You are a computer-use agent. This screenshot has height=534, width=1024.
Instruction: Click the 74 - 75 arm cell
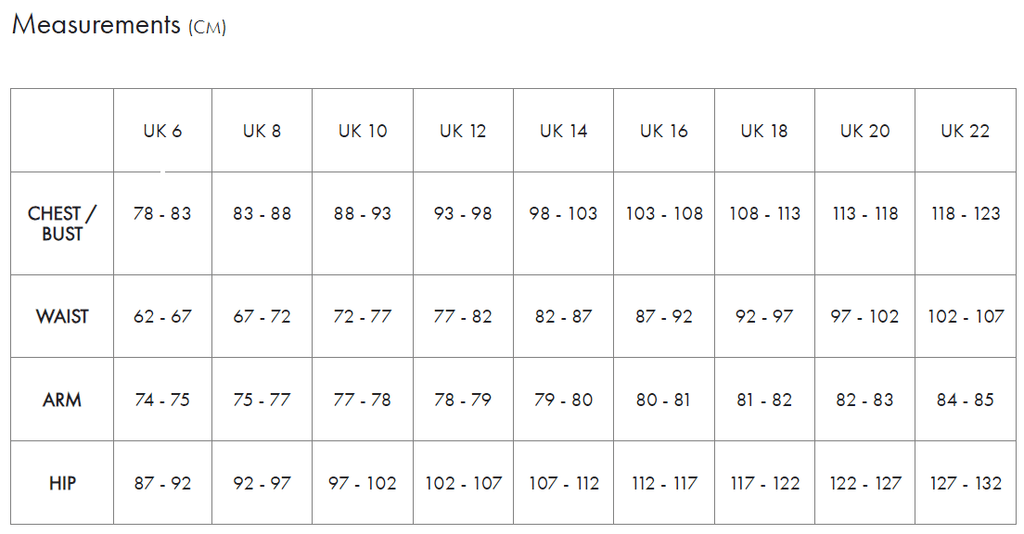pos(162,400)
